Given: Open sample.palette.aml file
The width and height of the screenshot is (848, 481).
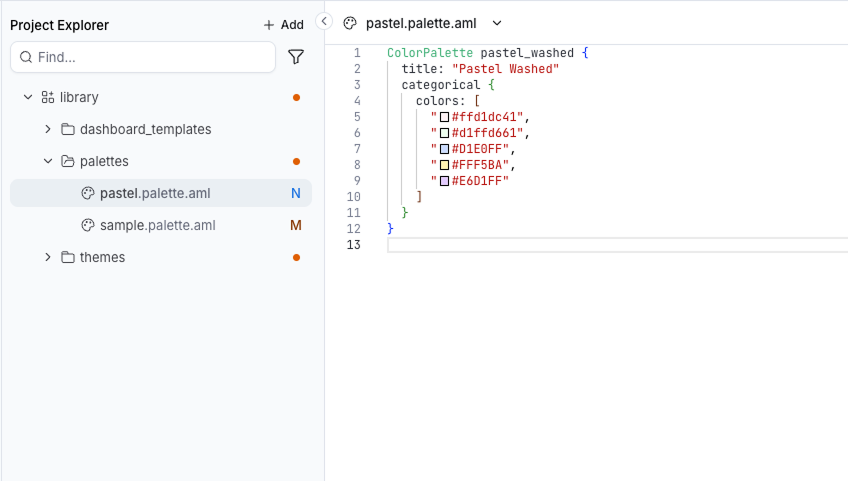Looking at the screenshot, I should [x=161, y=225].
